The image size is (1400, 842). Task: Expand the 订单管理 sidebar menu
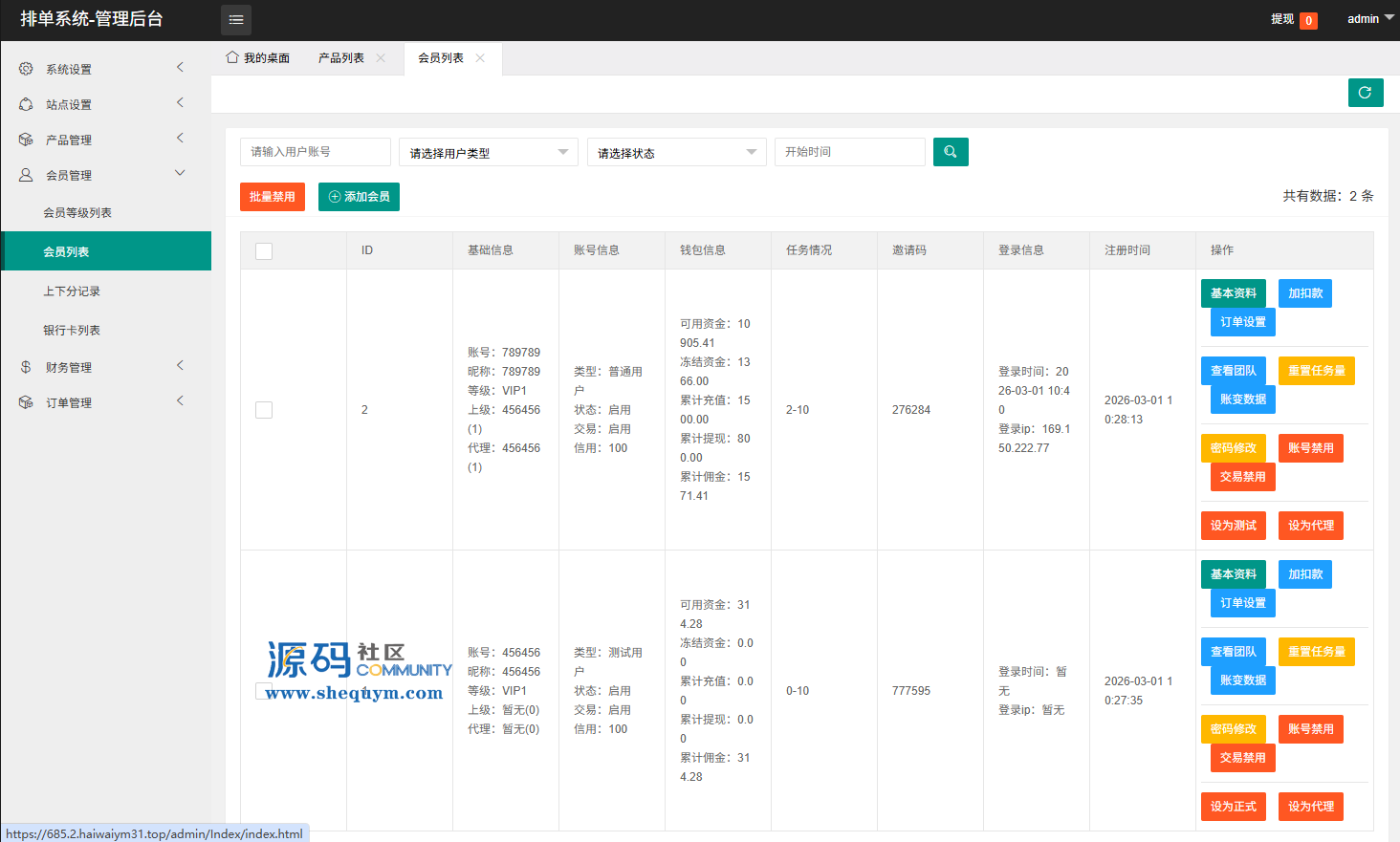(x=105, y=402)
